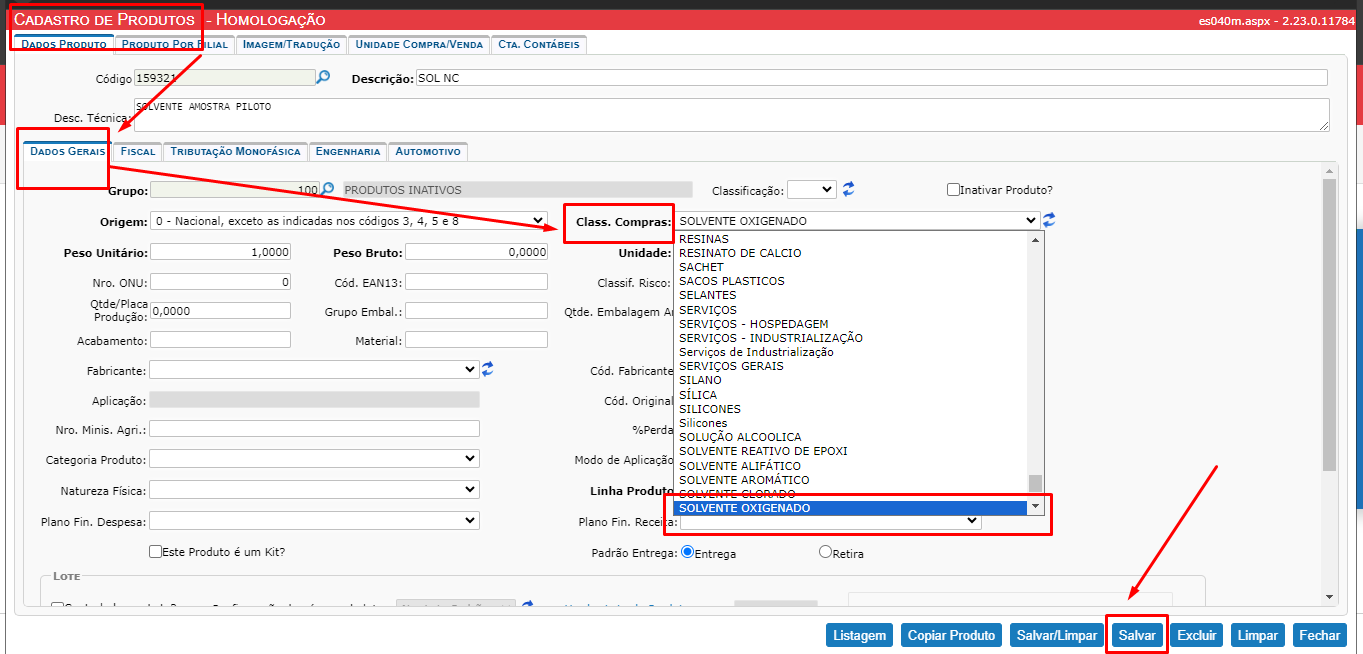The image size is (1363, 654).
Task: Choose highlighted SOLVENTE OXIGENADO list option
Action: [x=852, y=508]
